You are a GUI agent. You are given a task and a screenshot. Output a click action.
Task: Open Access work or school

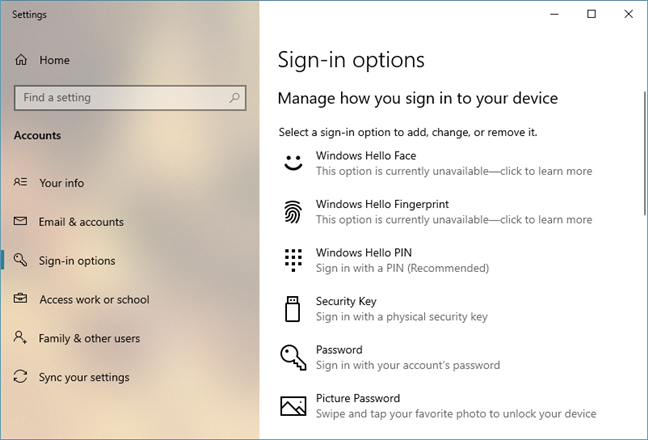click(130, 300)
